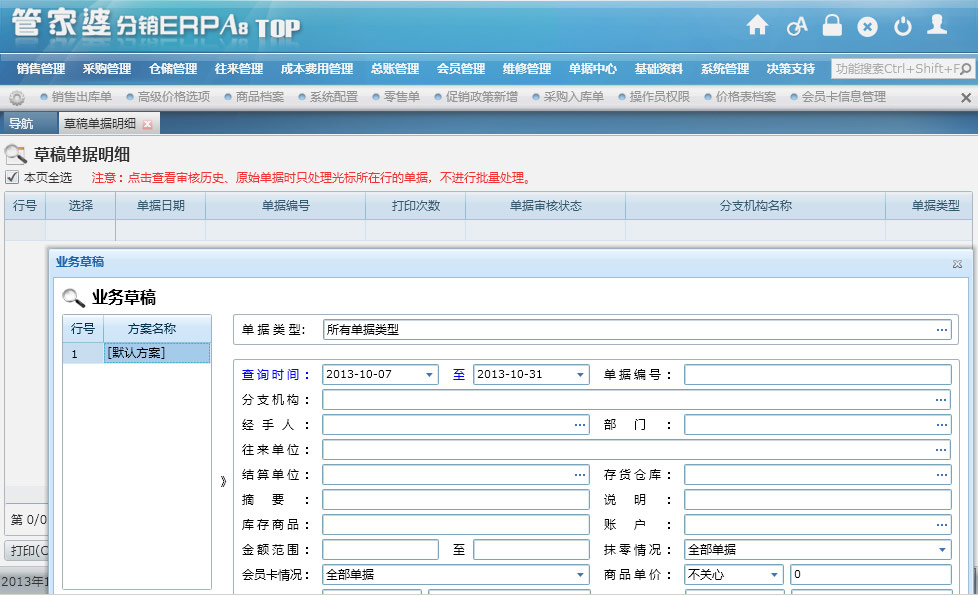Viewport: 978px width, 596px height.
Task: Click the home icon in header
Action: click(x=757, y=26)
